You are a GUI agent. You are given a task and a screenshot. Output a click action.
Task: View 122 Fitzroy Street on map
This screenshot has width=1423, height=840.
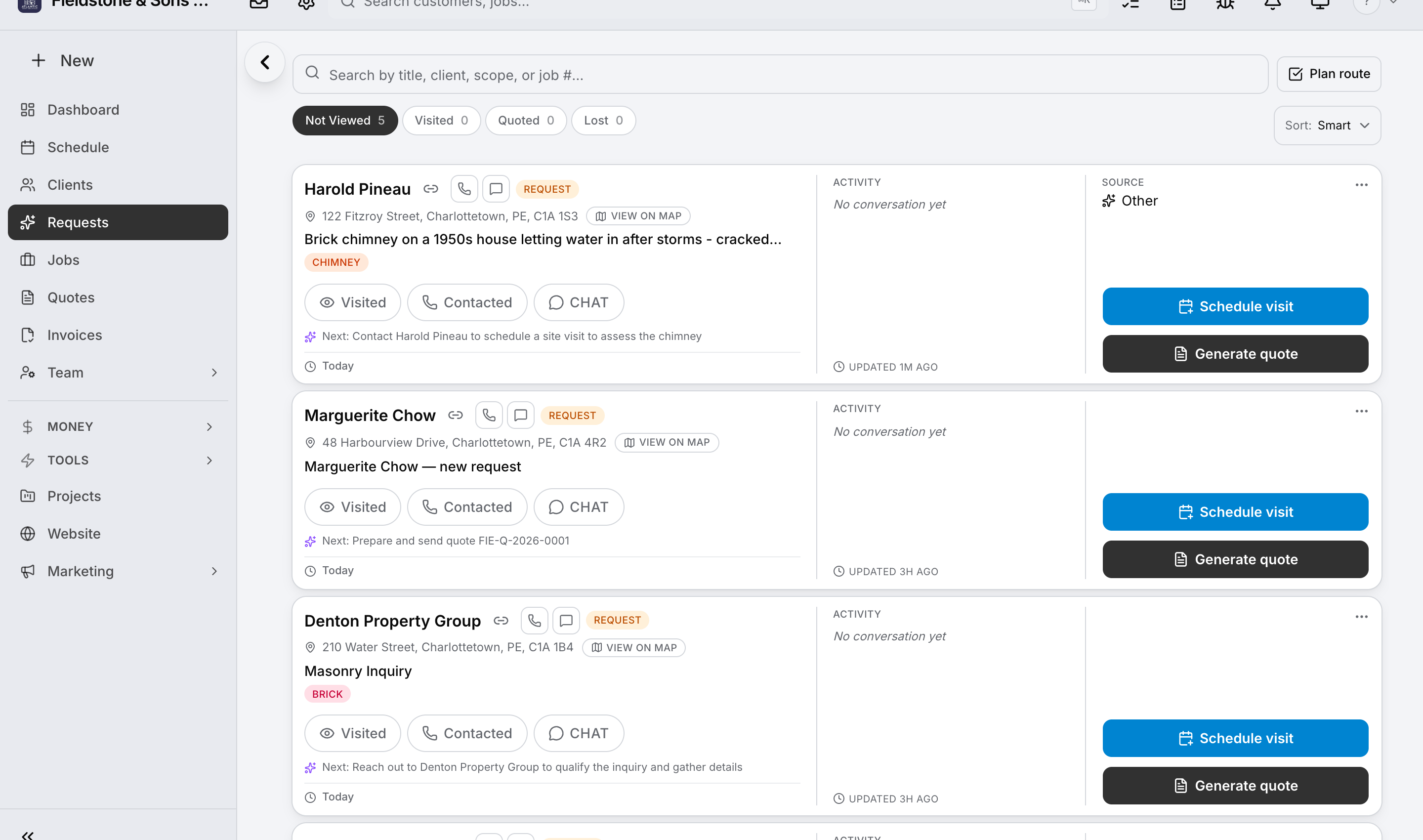click(638, 216)
